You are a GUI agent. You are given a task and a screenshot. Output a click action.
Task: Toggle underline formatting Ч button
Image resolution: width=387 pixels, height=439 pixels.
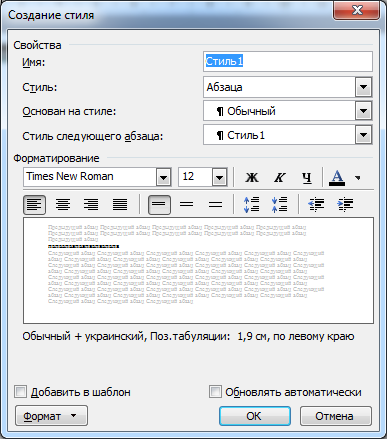pyautogui.click(x=307, y=177)
